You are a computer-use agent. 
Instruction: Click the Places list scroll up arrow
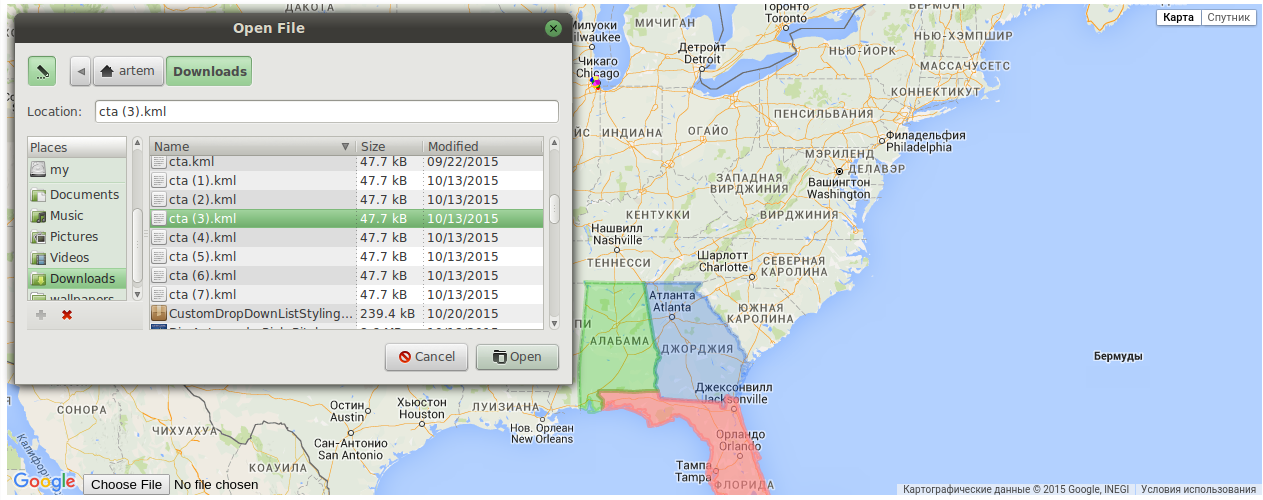click(137, 145)
